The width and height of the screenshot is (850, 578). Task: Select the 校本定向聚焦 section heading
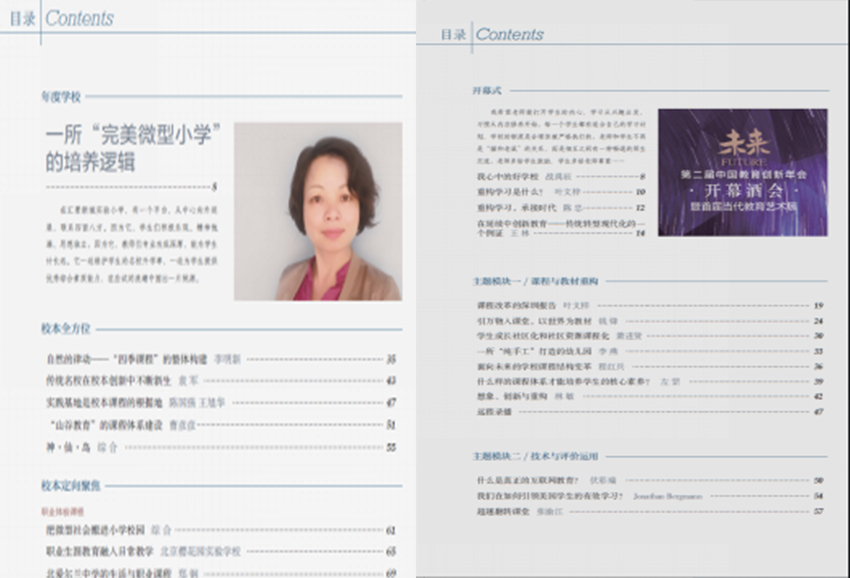point(71,485)
